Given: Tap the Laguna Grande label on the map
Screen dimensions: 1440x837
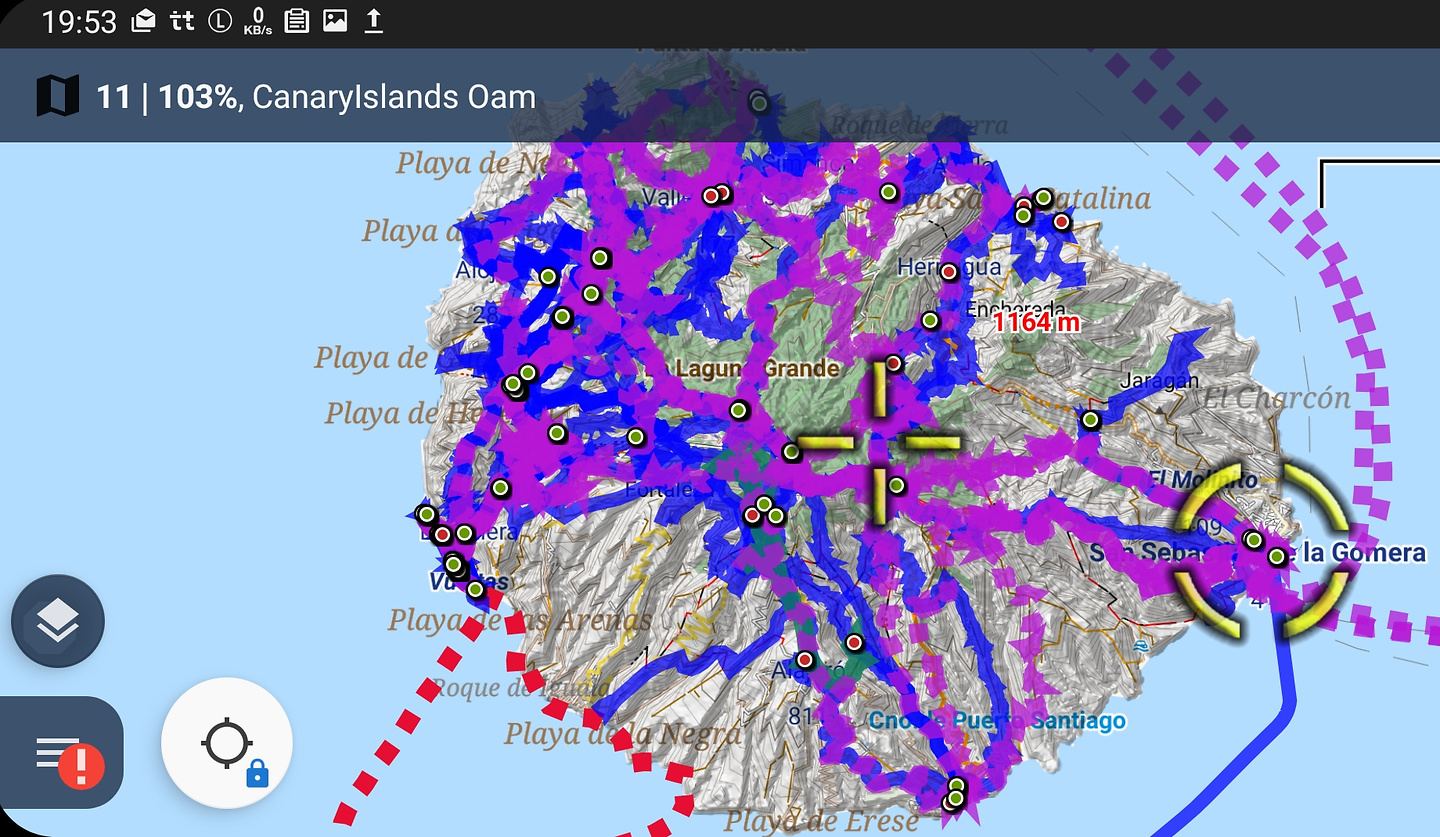Looking at the screenshot, I should point(757,368).
